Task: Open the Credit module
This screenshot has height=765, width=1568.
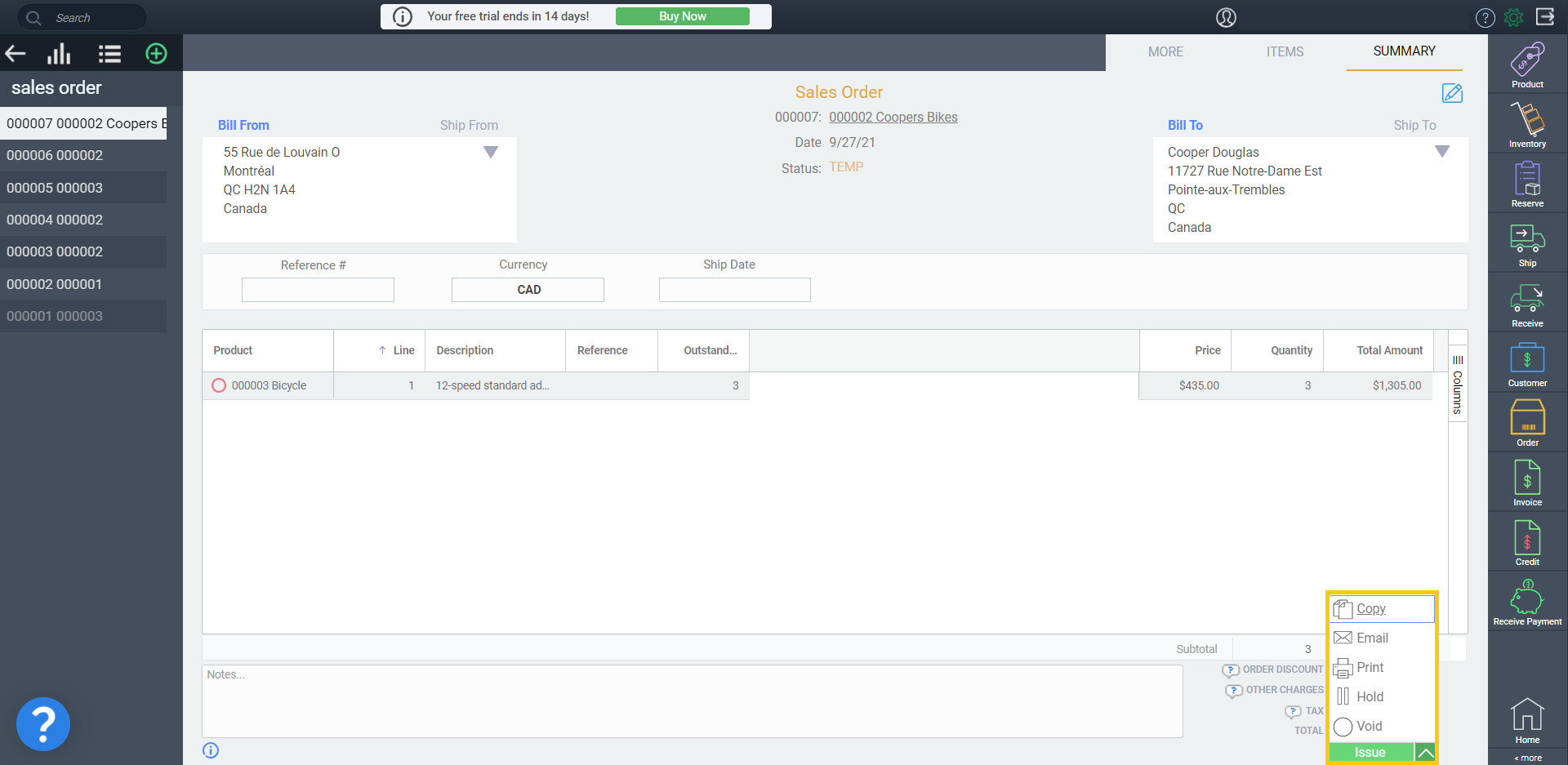Action: click(x=1527, y=542)
